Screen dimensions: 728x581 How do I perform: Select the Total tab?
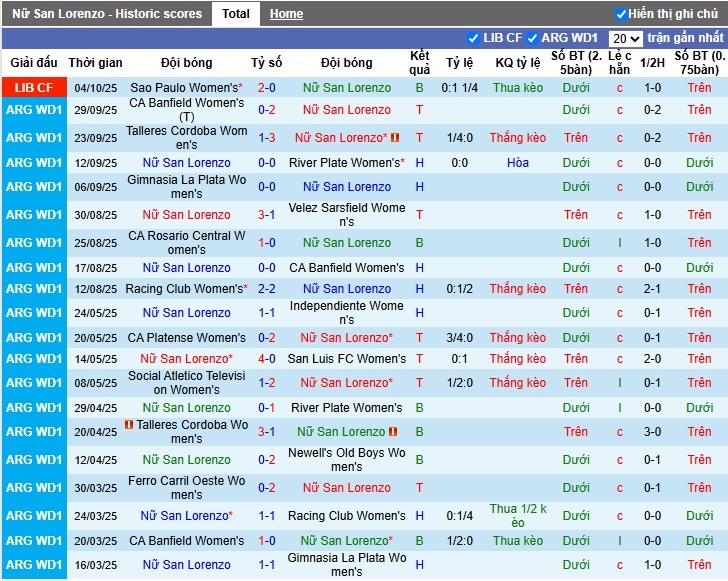(x=236, y=14)
